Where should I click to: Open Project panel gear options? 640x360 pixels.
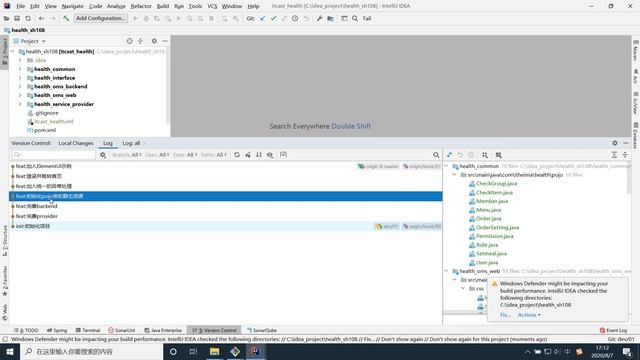click(154, 41)
